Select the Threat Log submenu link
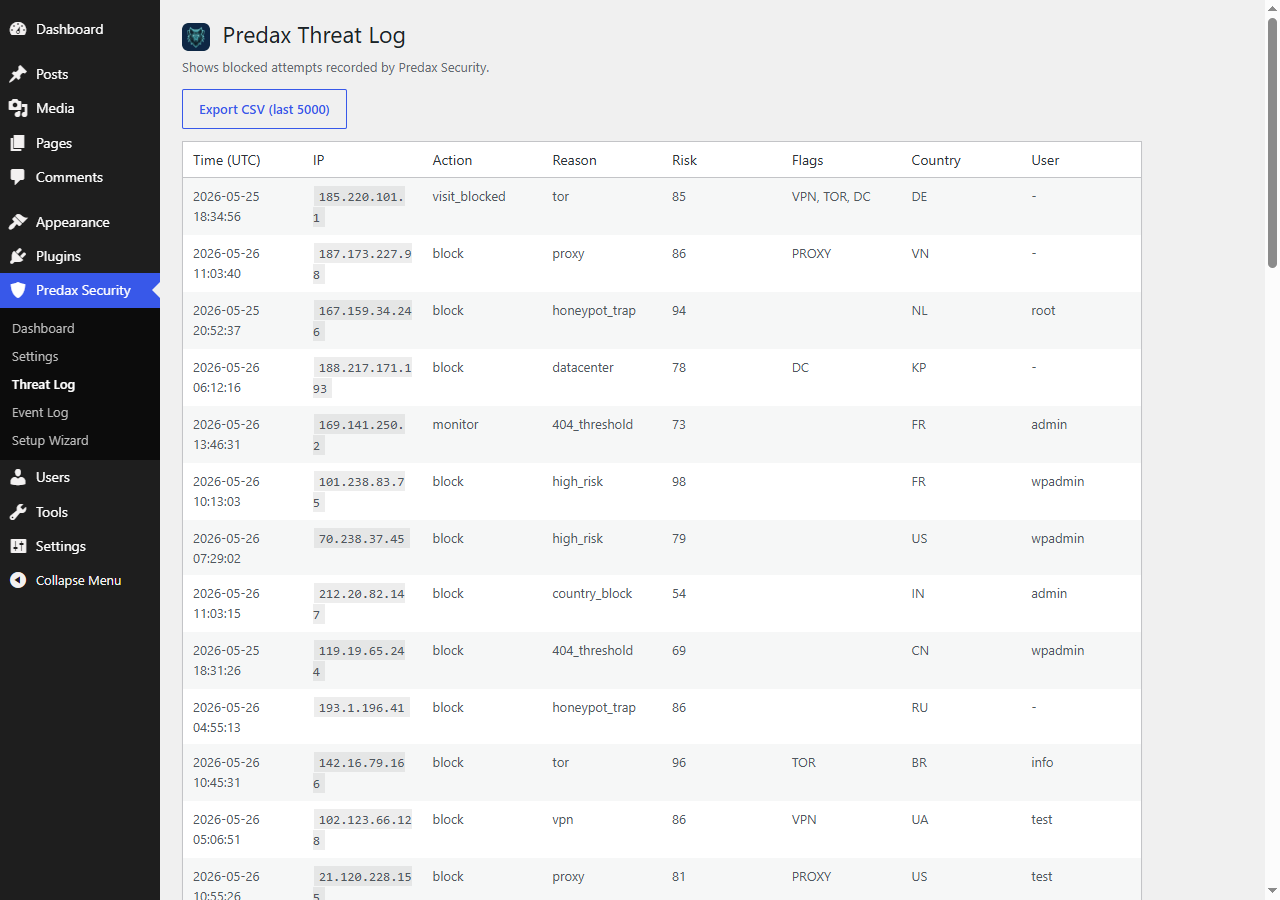Image resolution: width=1280 pixels, height=900 pixels. tap(43, 384)
